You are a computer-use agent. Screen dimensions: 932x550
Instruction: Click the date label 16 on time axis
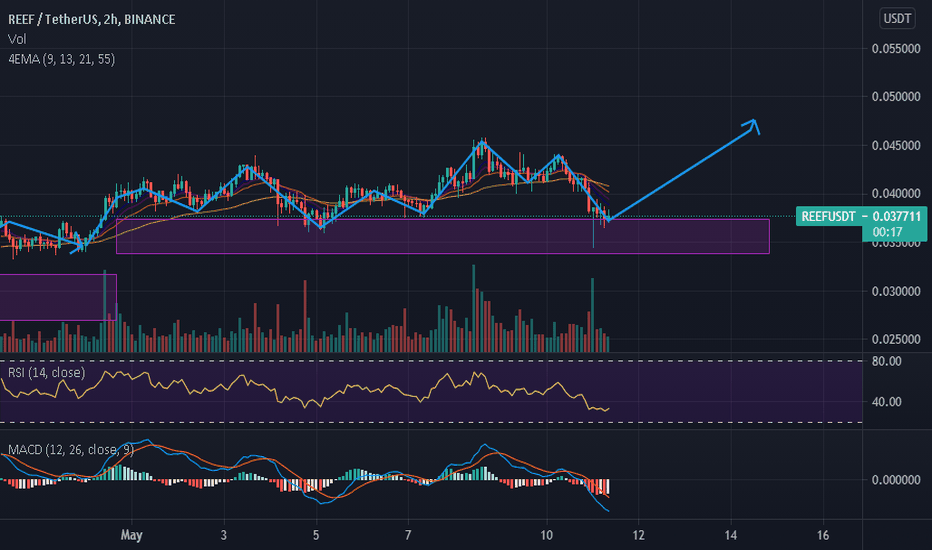point(823,535)
